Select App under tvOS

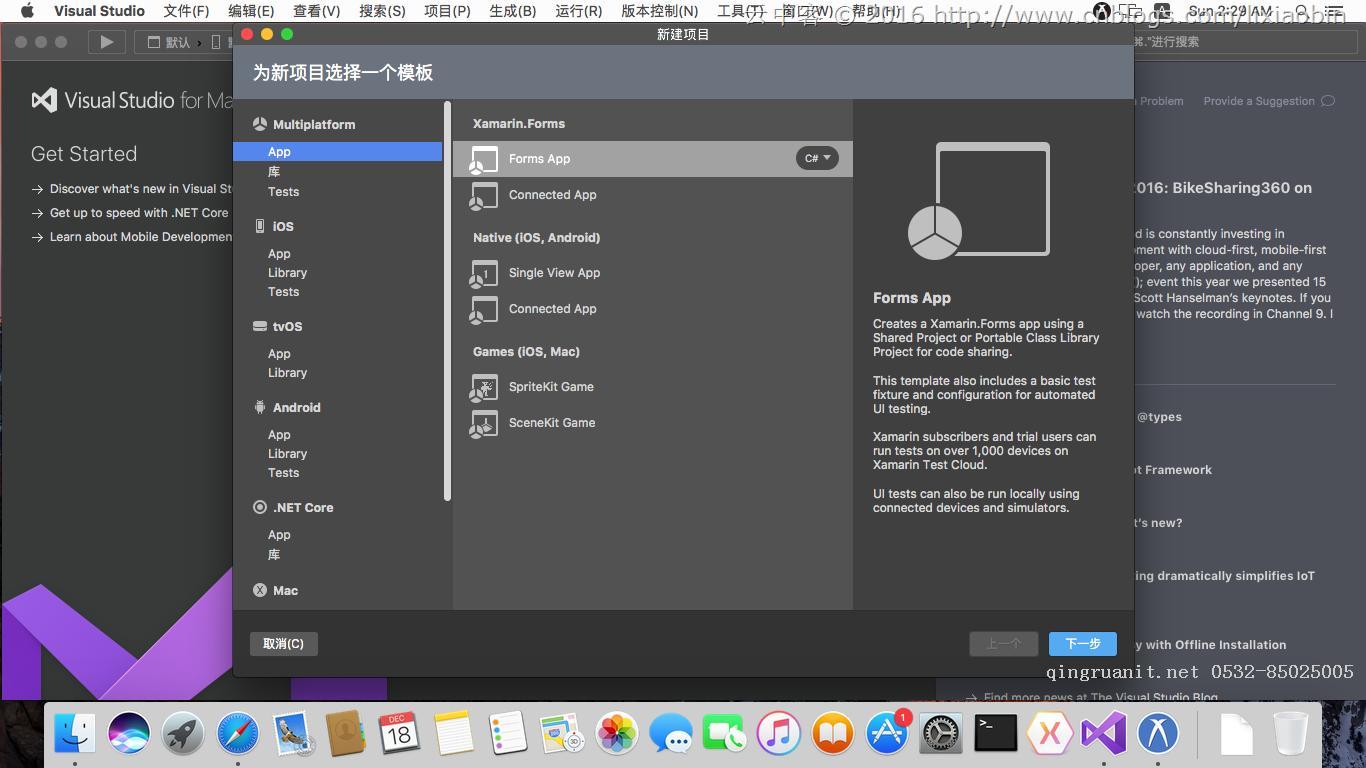pyautogui.click(x=279, y=354)
